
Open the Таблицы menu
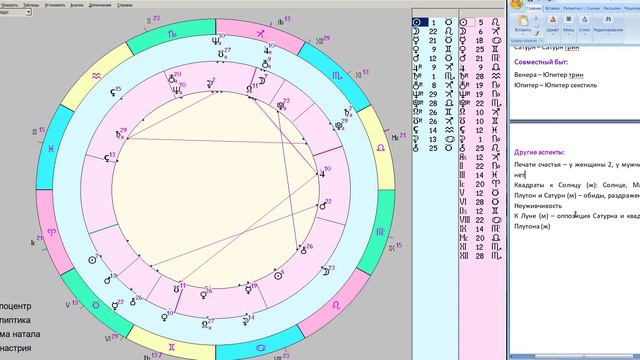pos(31,5)
